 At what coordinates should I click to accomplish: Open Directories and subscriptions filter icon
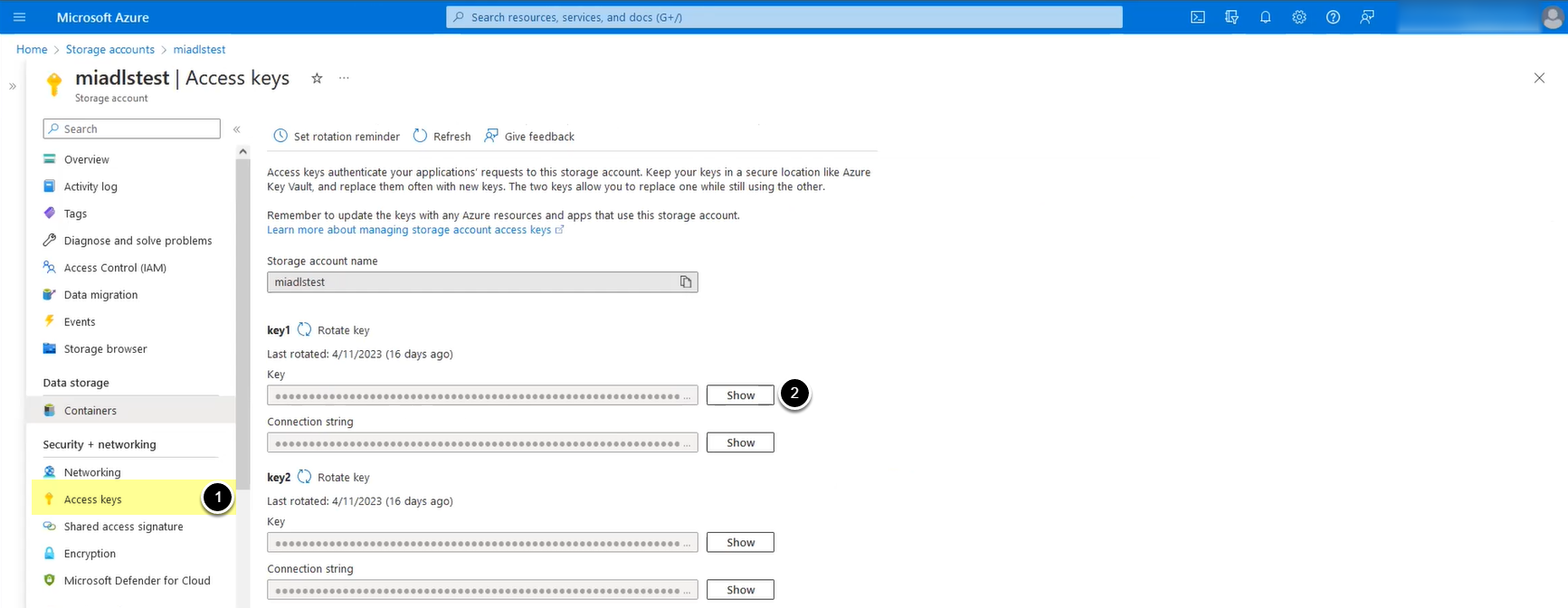[1231, 17]
